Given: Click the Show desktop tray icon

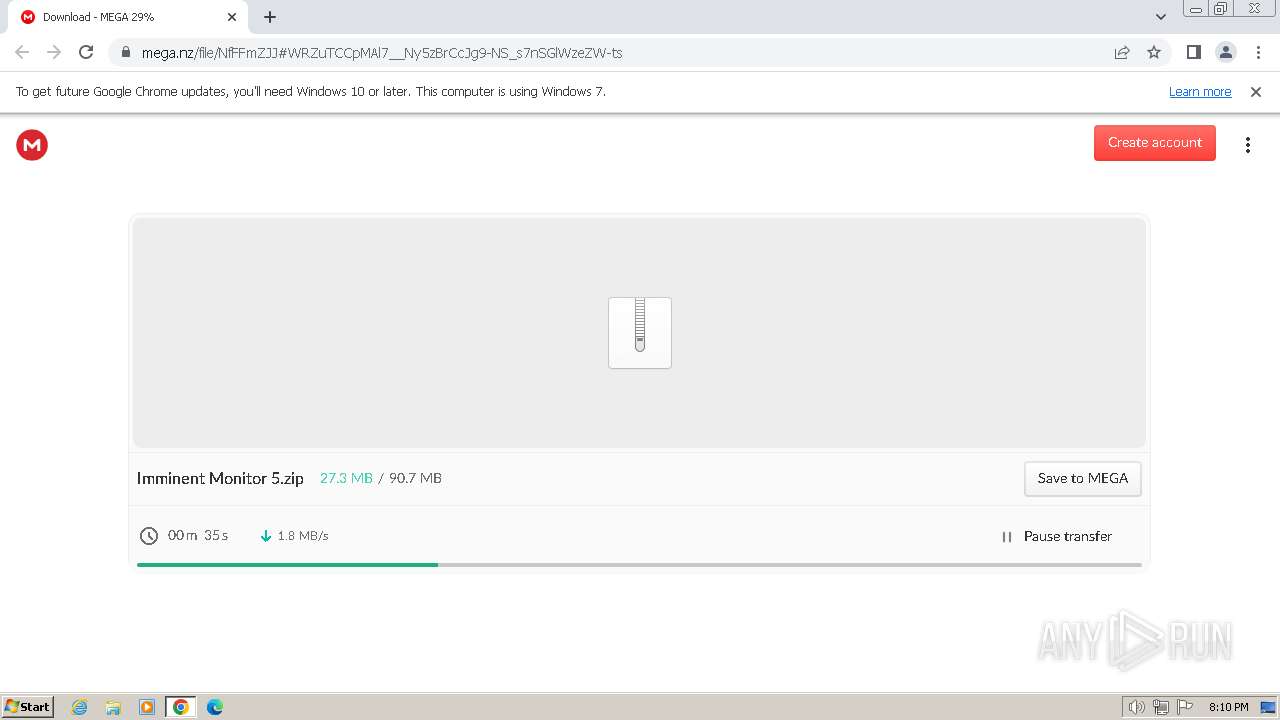Looking at the screenshot, I should pyautogui.click(x=1268, y=707).
